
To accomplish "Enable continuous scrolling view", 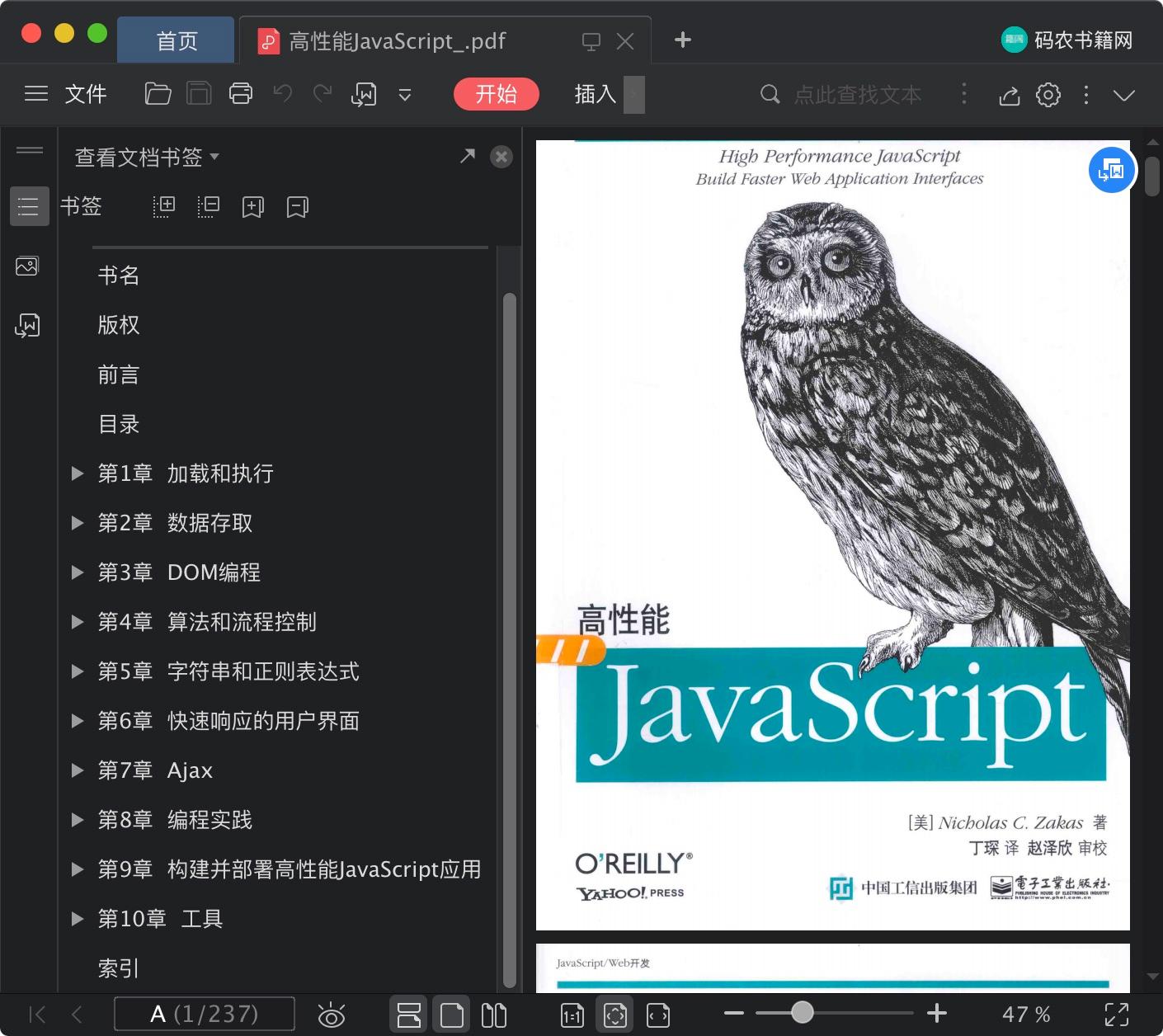I will click(409, 1015).
